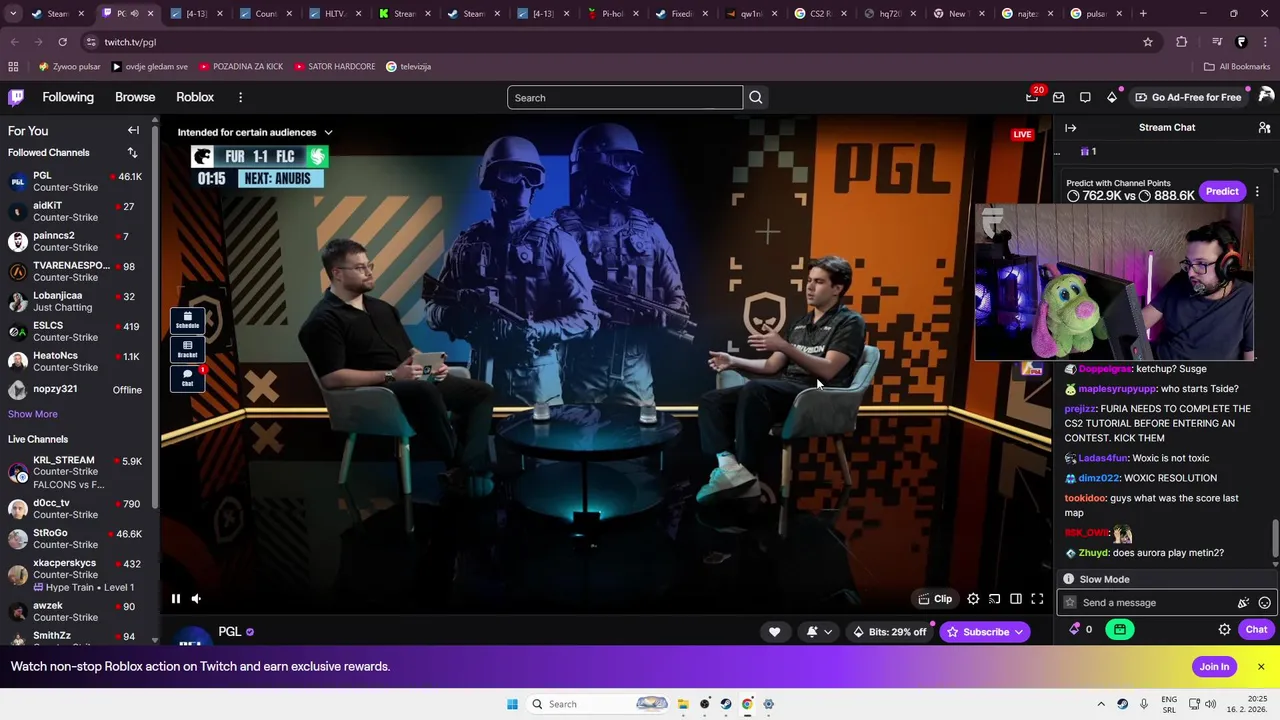
Task: Switch to HLTV browser tab
Action: click(336, 14)
